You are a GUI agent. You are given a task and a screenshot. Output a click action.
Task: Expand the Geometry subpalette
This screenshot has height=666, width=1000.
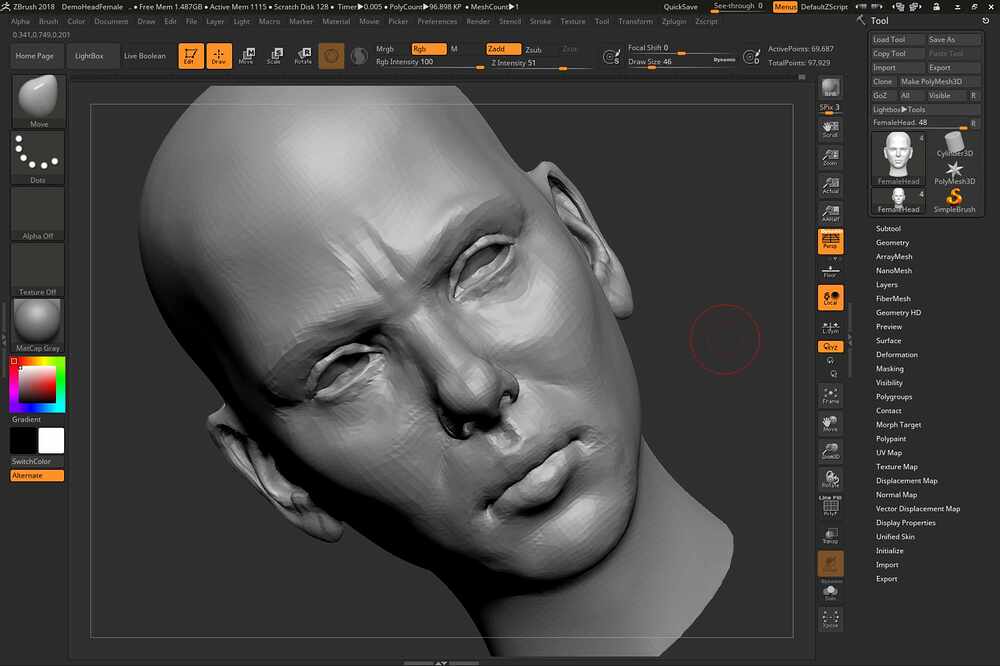pos(892,242)
